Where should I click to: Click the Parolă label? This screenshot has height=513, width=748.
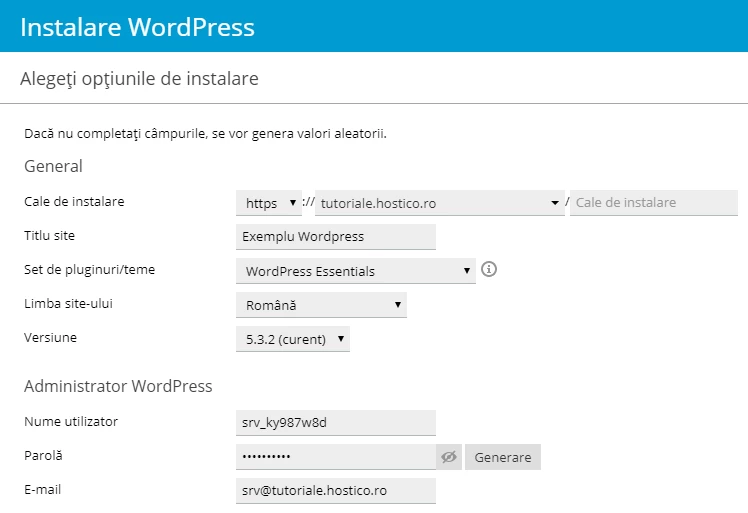click(x=43, y=455)
